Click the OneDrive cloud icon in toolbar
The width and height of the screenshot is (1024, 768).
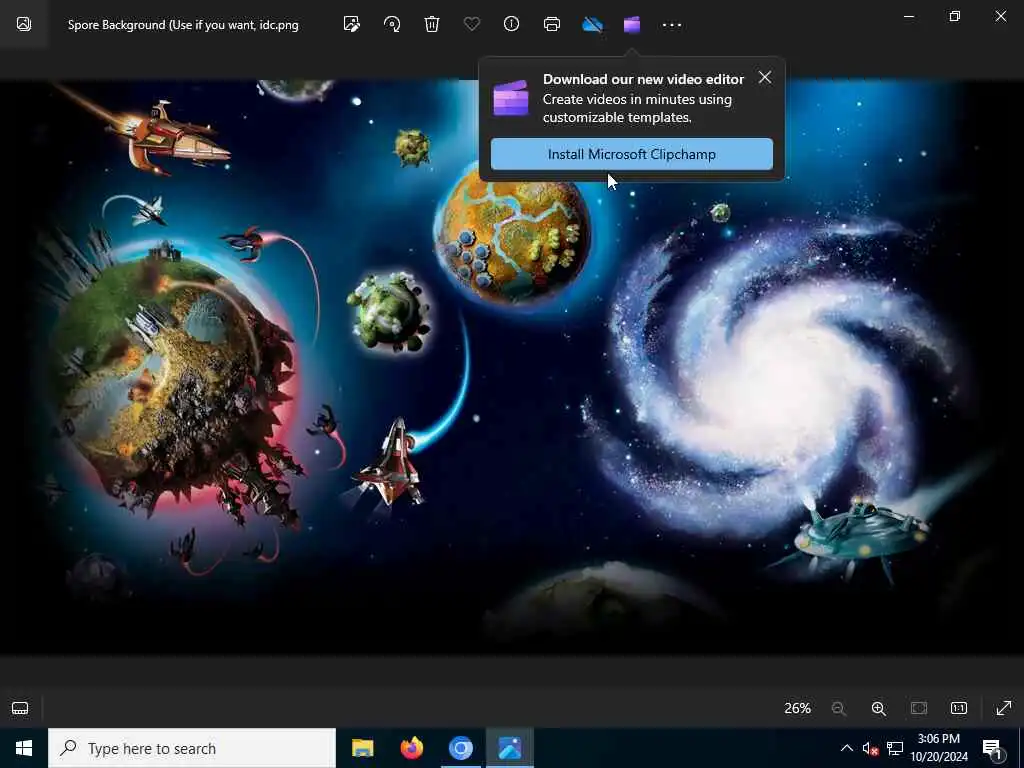592,24
